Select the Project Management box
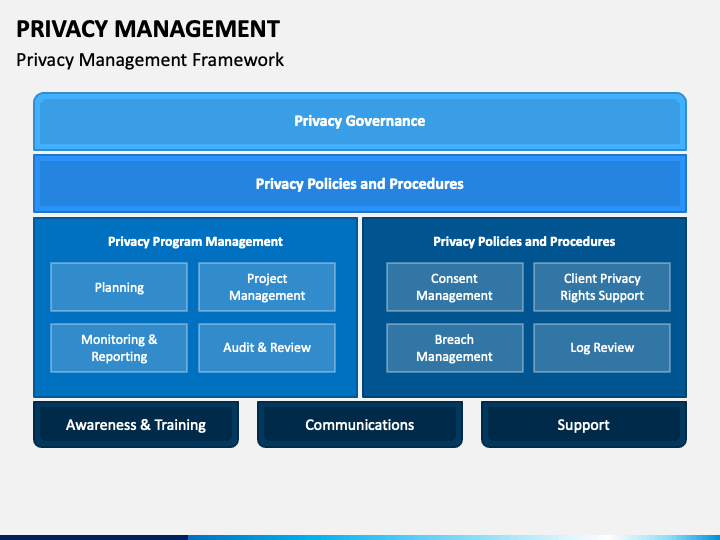The height and width of the screenshot is (540, 720). tap(267, 287)
